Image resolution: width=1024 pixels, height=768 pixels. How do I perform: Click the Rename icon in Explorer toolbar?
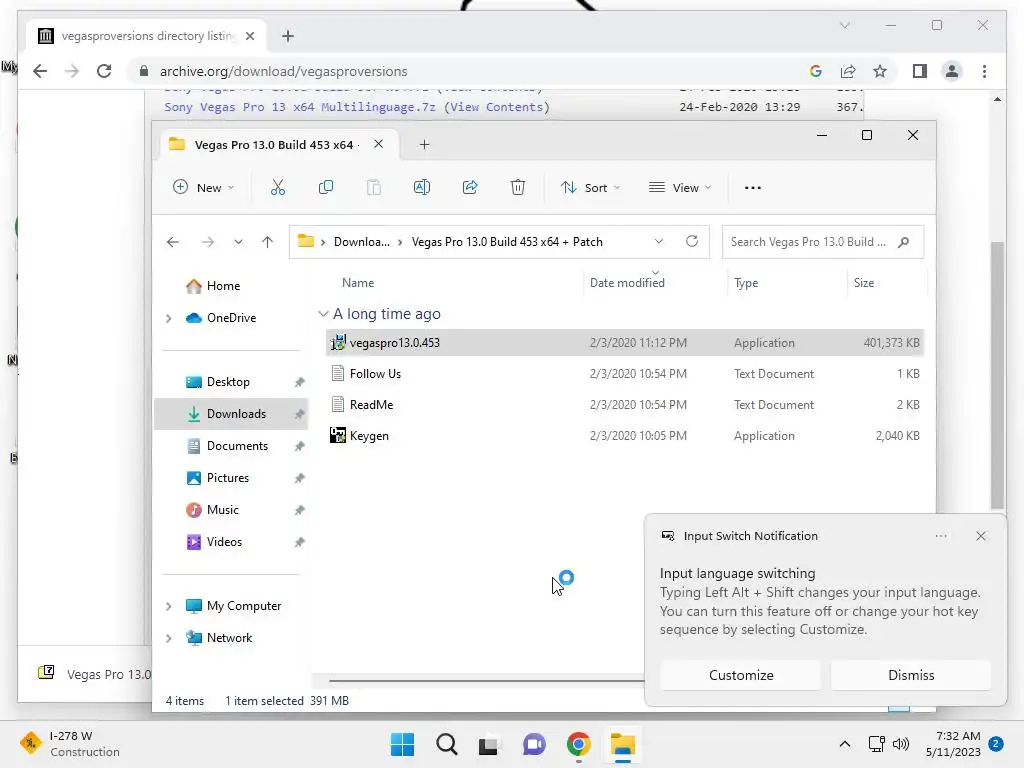[x=422, y=187]
